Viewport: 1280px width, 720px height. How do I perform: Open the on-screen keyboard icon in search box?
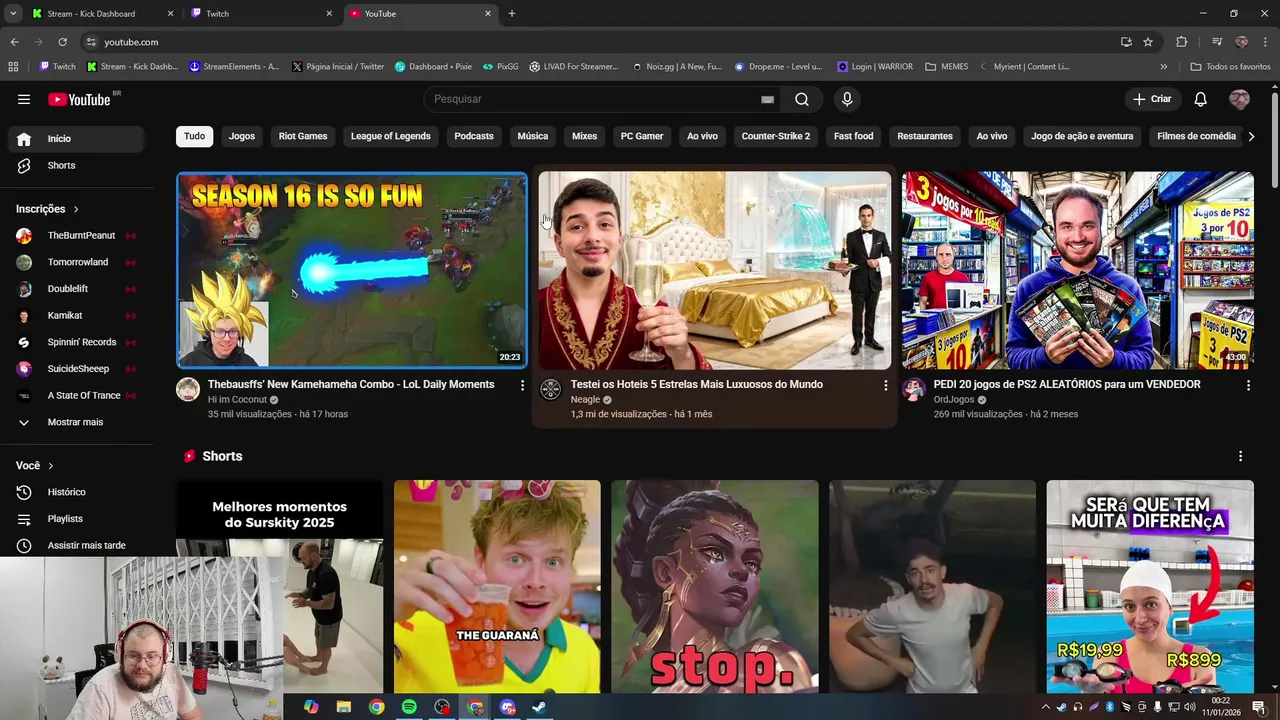coord(767,99)
